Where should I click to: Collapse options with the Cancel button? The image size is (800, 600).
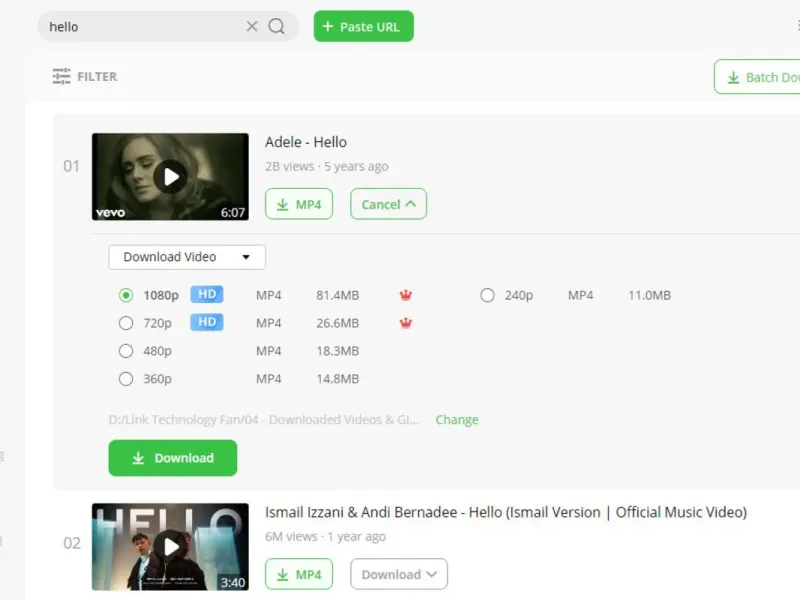(x=388, y=204)
